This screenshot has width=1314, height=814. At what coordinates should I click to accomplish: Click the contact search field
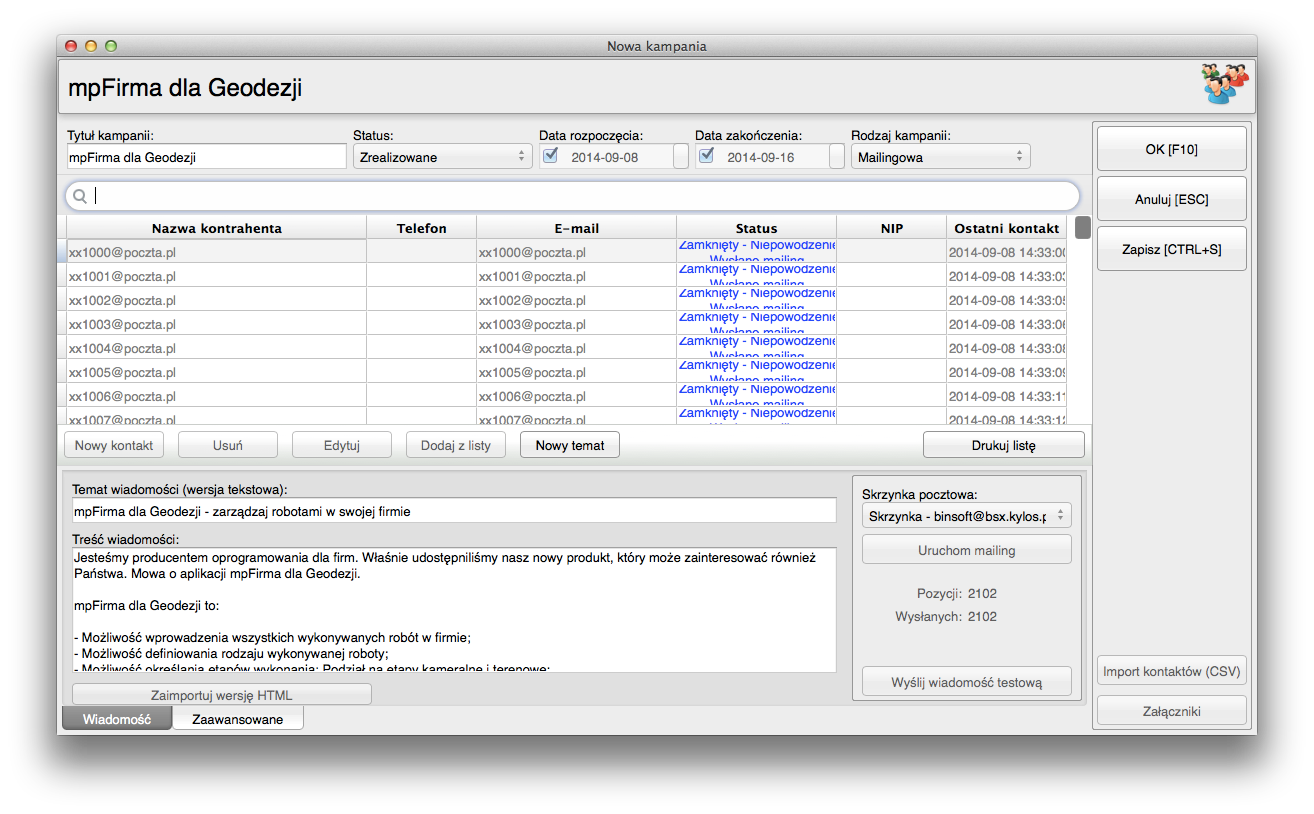click(572, 196)
